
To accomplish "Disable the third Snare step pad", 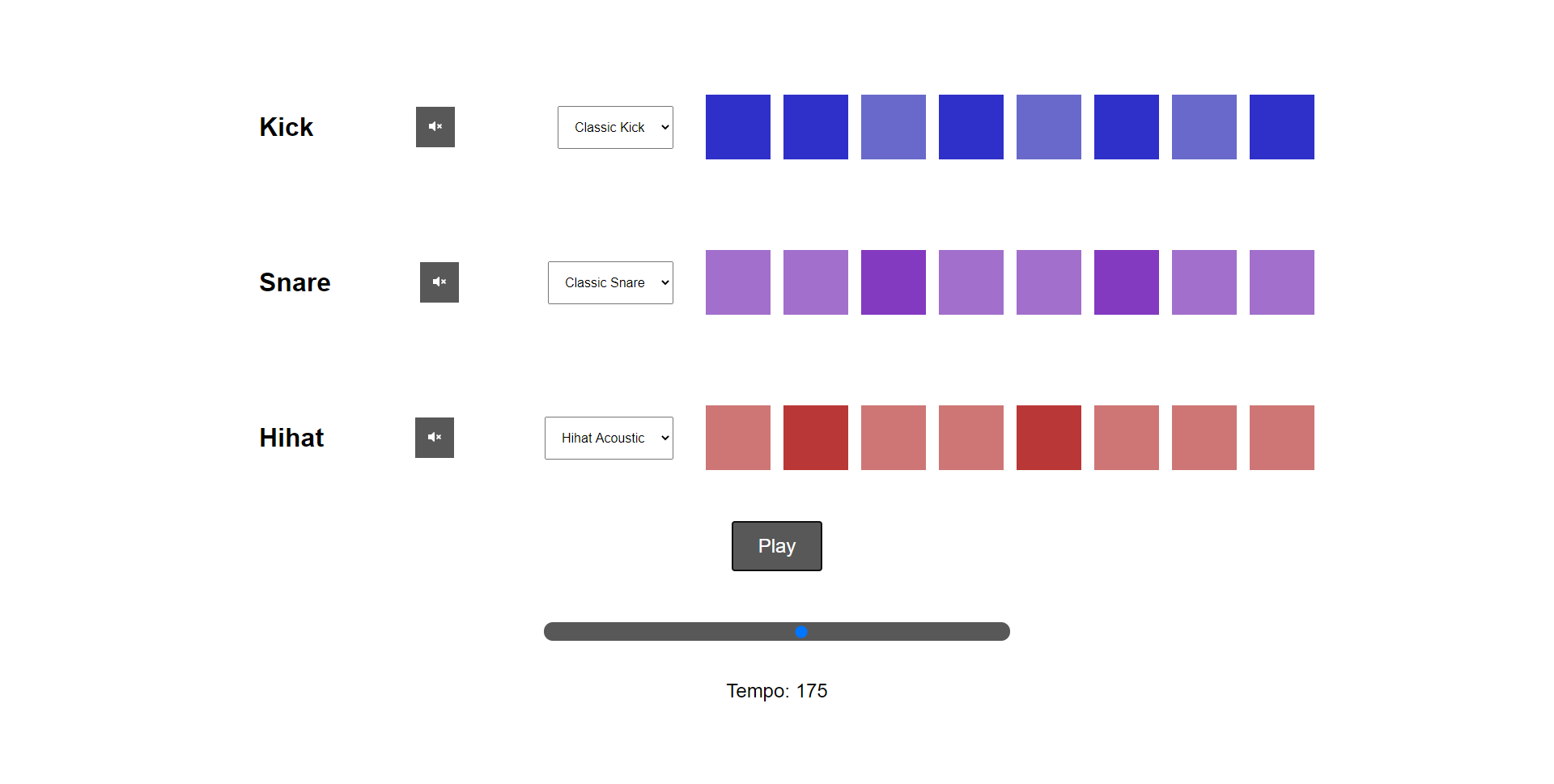I will coord(894,282).
